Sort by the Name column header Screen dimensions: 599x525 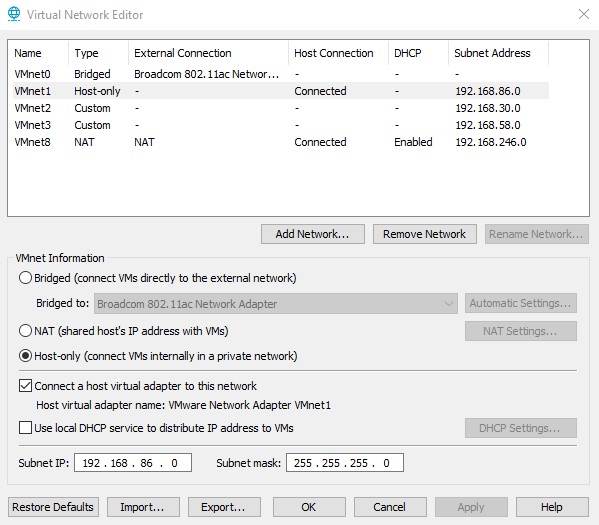tap(38, 53)
